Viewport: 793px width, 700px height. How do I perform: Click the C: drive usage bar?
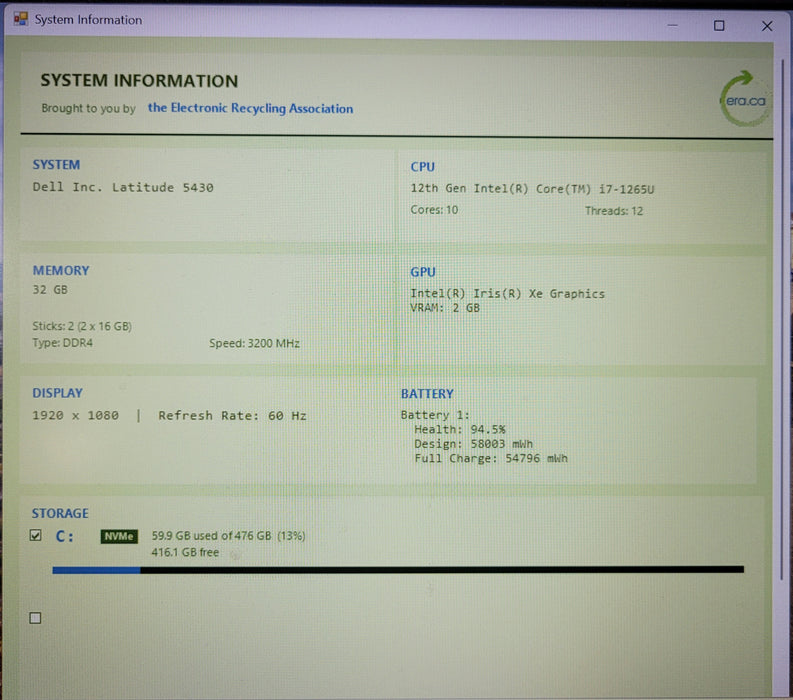[x=398, y=570]
